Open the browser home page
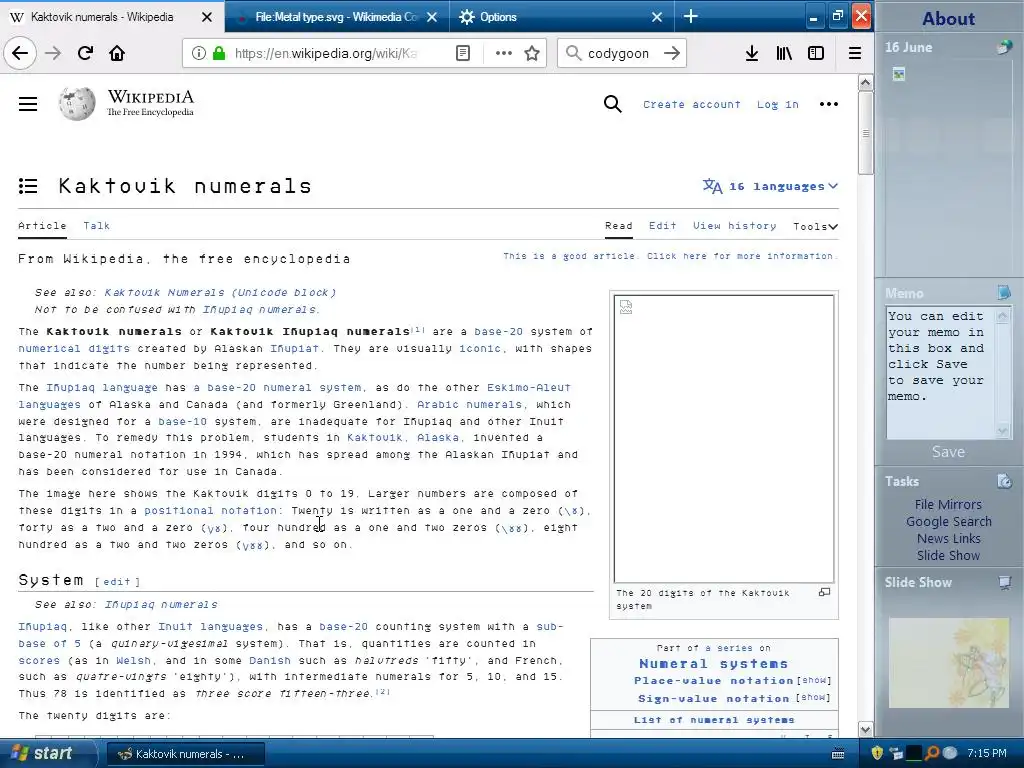1024x768 pixels. tap(117, 53)
